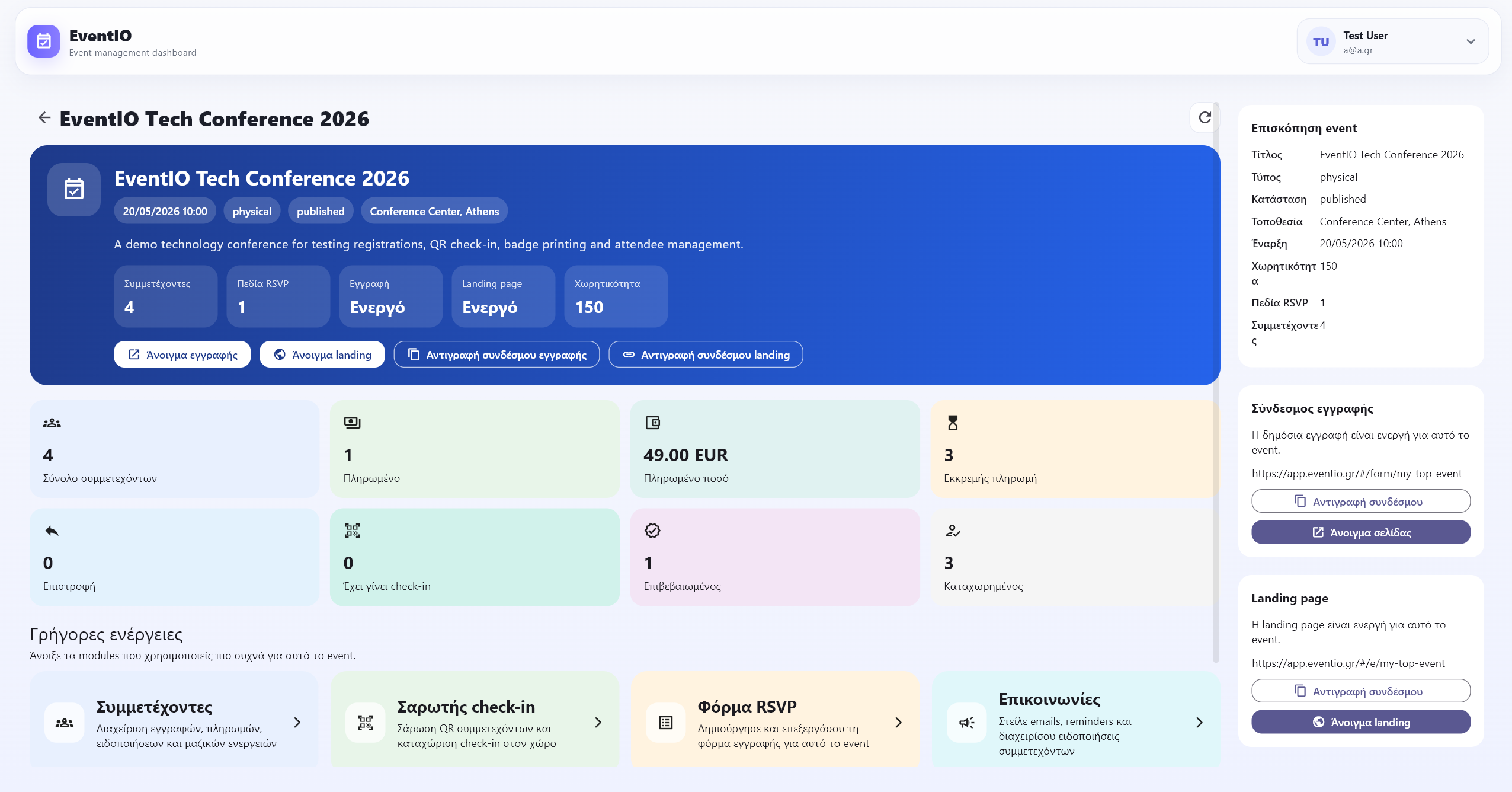
Task: Click the checked-in QR code icon
Action: pyautogui.click(x=352, y=531)
